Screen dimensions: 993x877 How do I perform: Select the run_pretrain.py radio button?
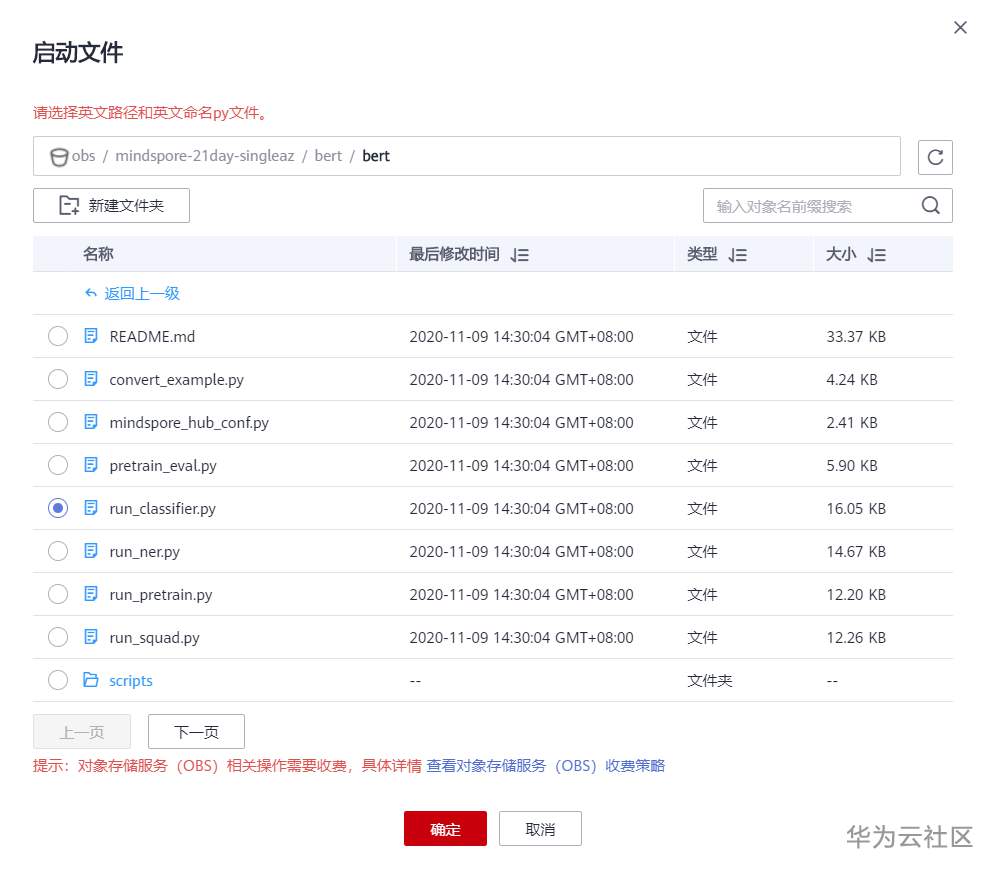(x=58, y=594)
